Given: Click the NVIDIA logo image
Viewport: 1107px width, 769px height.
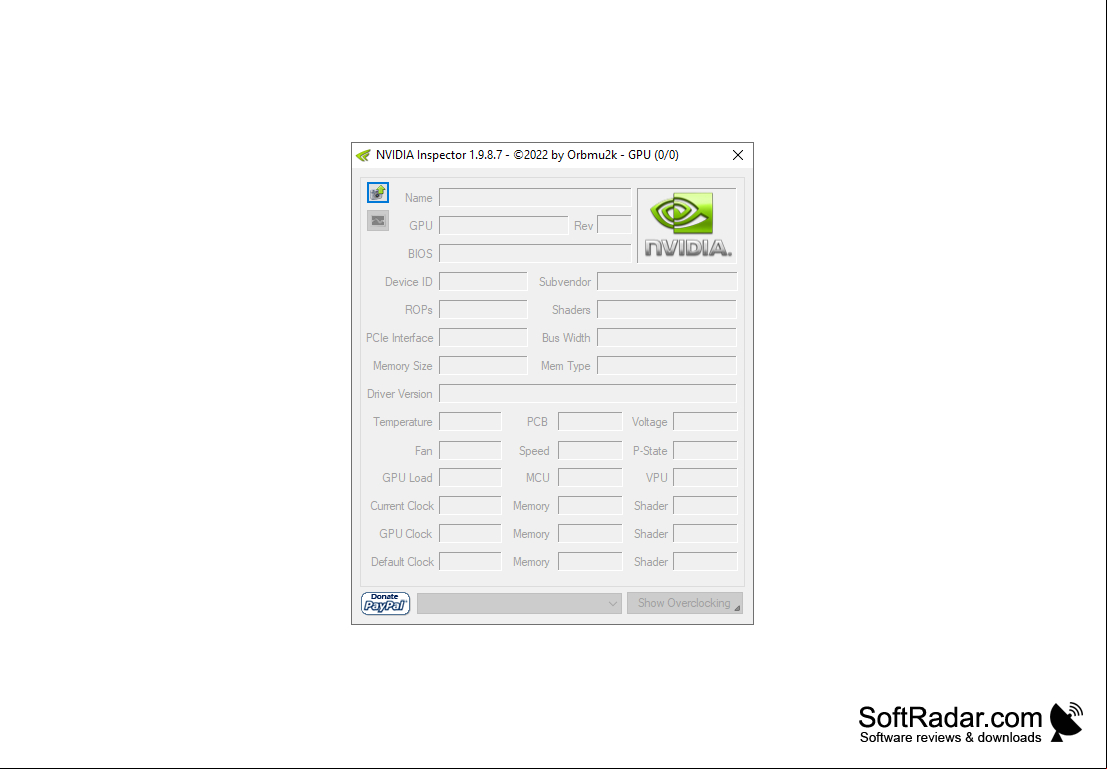Looking at the screenshot, I should [x=687, y=225].
